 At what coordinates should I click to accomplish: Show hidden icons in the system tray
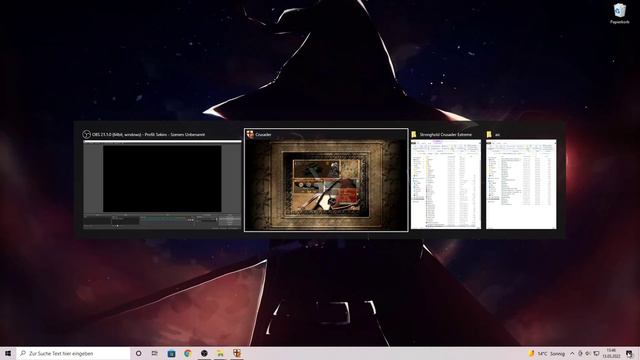pos(572,353)
